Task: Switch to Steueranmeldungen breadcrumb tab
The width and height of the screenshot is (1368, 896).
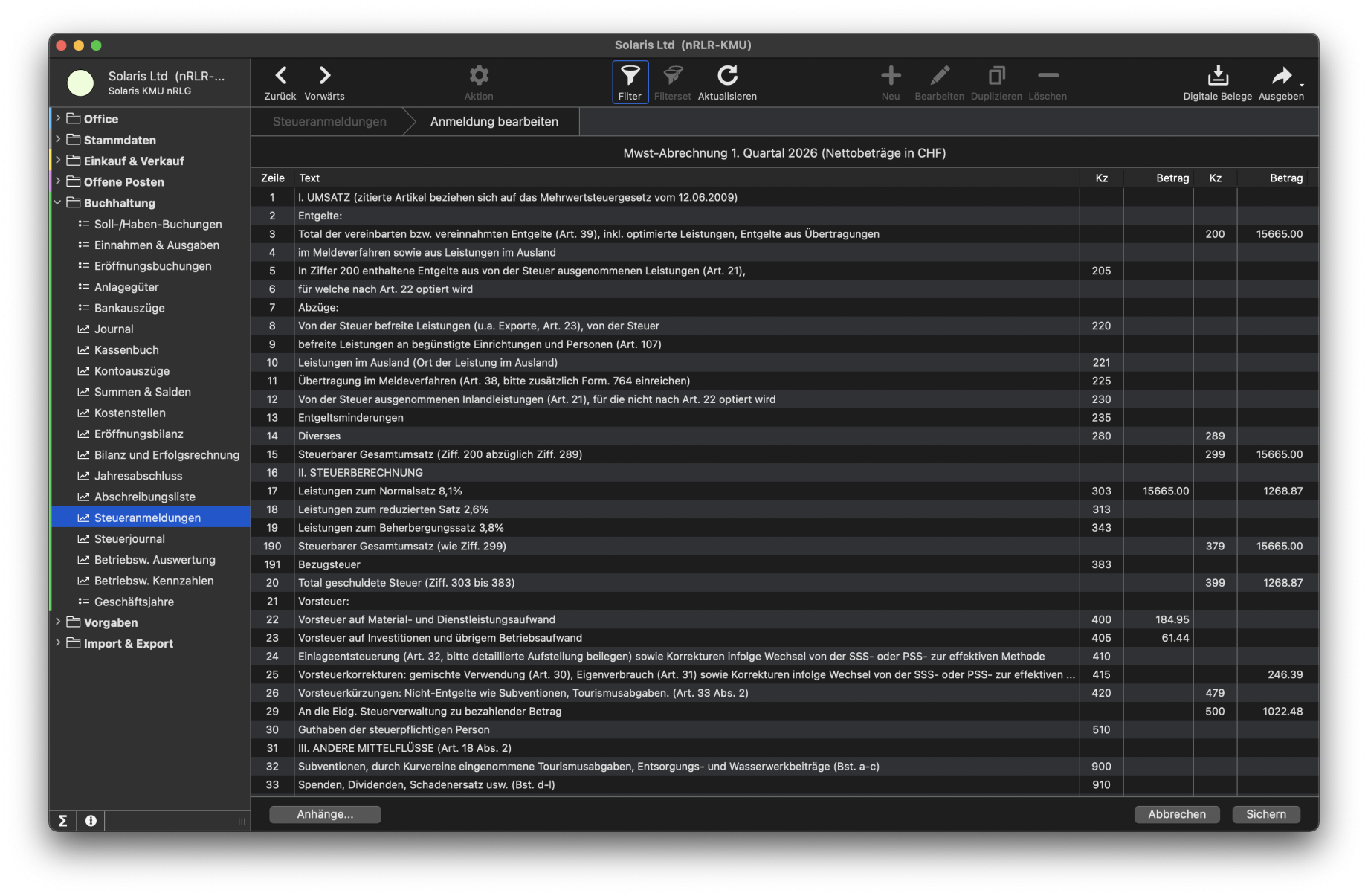Action: (x=329, y=122)
